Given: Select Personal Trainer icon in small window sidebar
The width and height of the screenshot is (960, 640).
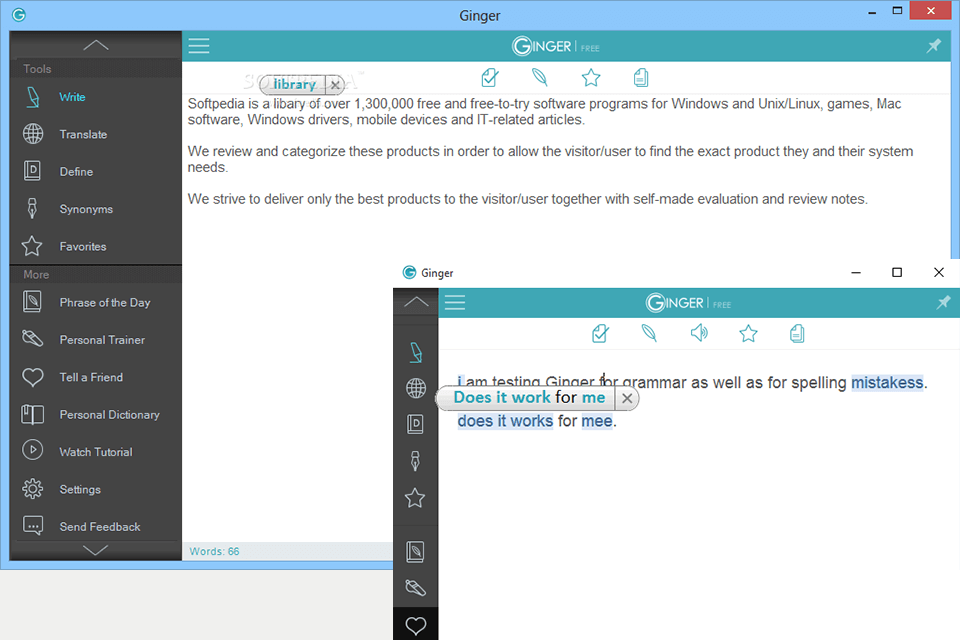Looking at the screenshot, I should click(416, 588).
